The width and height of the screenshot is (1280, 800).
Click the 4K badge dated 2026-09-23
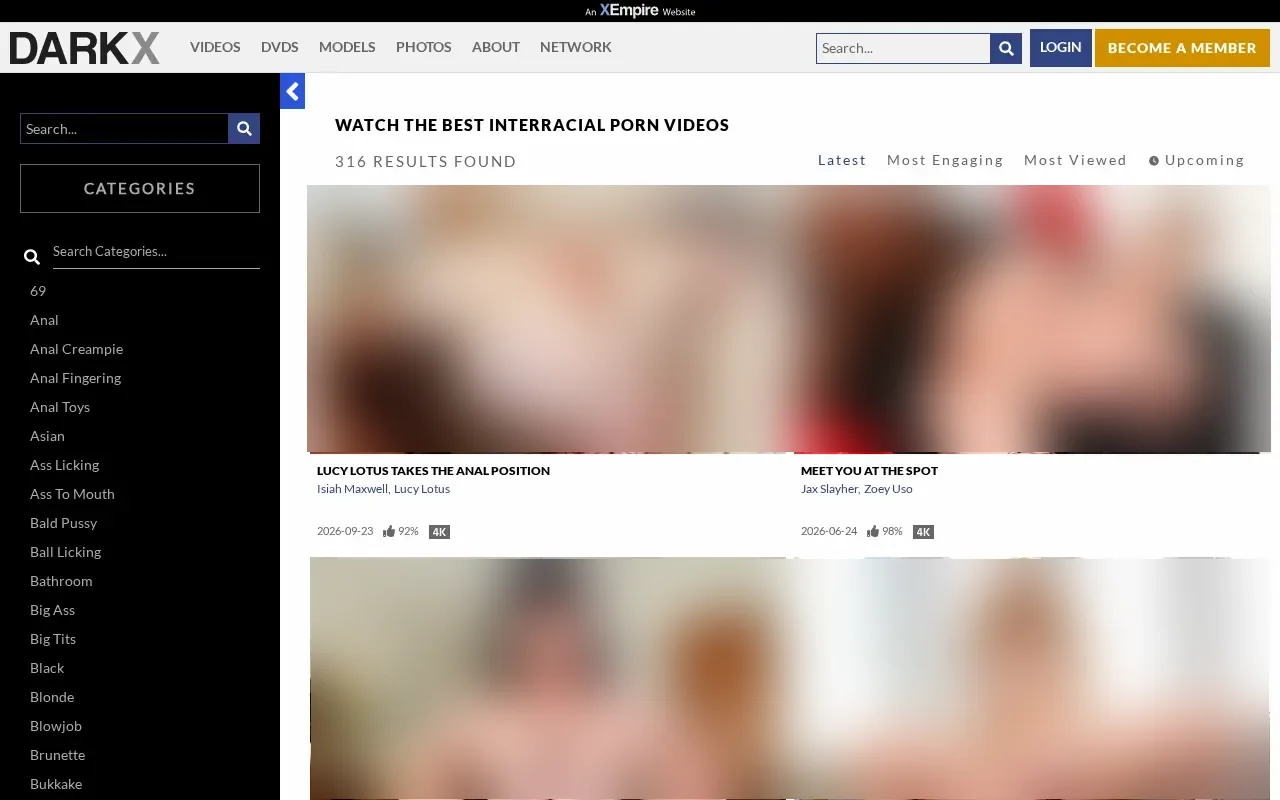[x=439, y=532]
